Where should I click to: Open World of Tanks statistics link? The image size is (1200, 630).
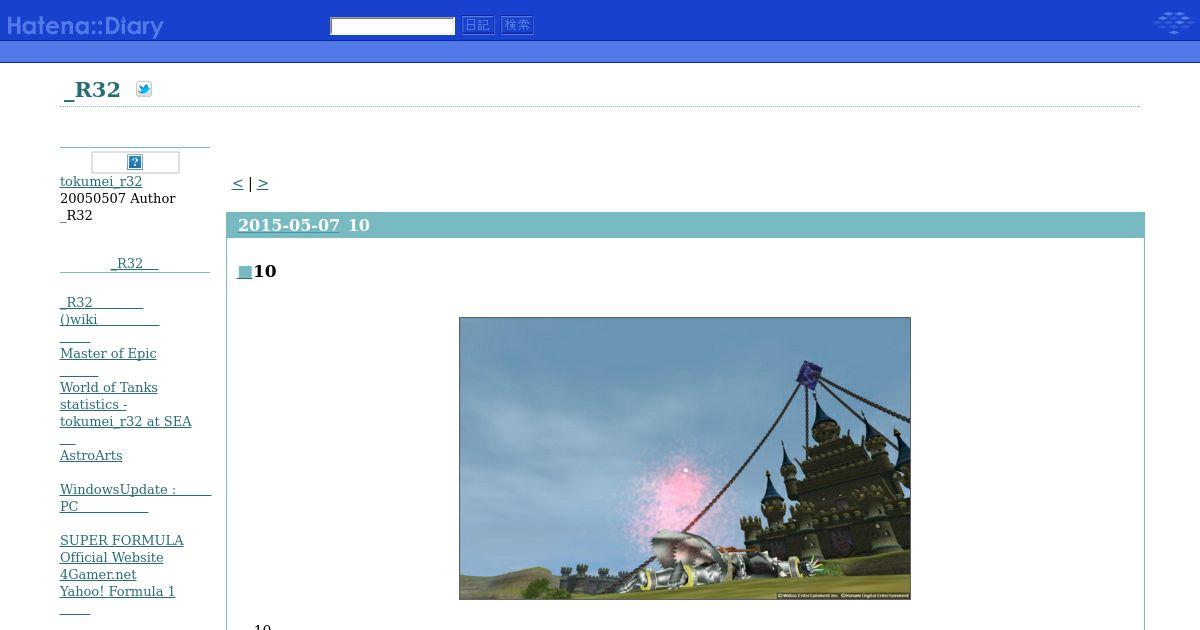pos(126,404)
